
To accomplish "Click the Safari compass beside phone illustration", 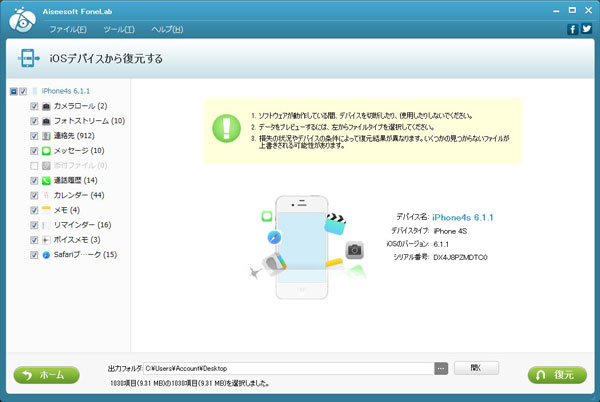I will point(274,237).
